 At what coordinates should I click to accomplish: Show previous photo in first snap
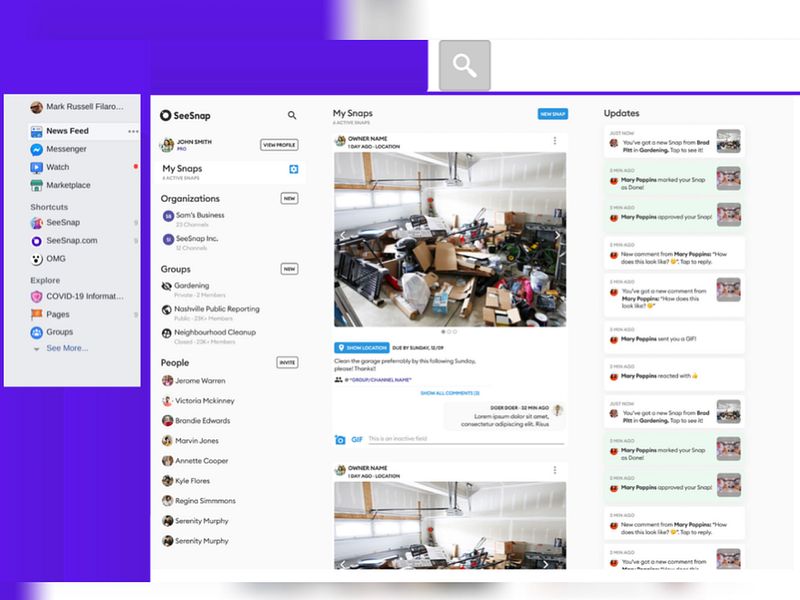pyautogui.click(x=343, y=235)
